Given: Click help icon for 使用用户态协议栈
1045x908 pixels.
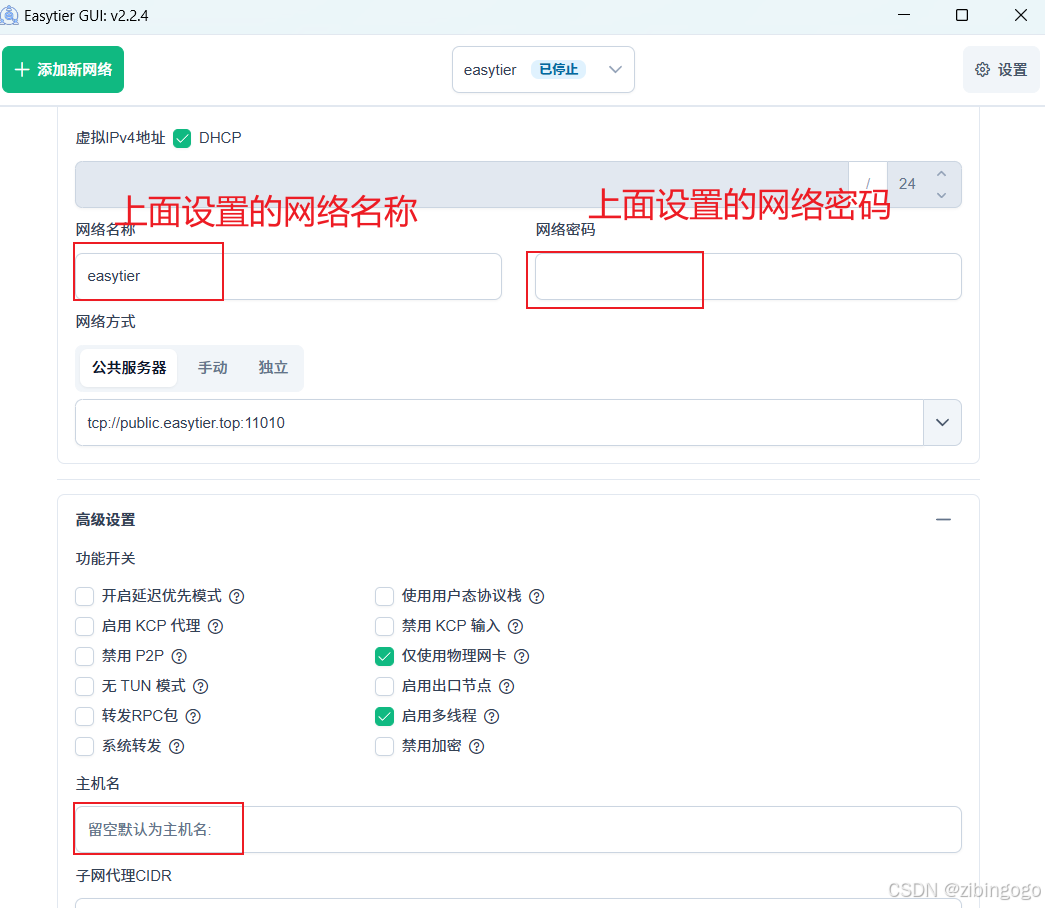Looking at the screenshot, I should [536, 596].
